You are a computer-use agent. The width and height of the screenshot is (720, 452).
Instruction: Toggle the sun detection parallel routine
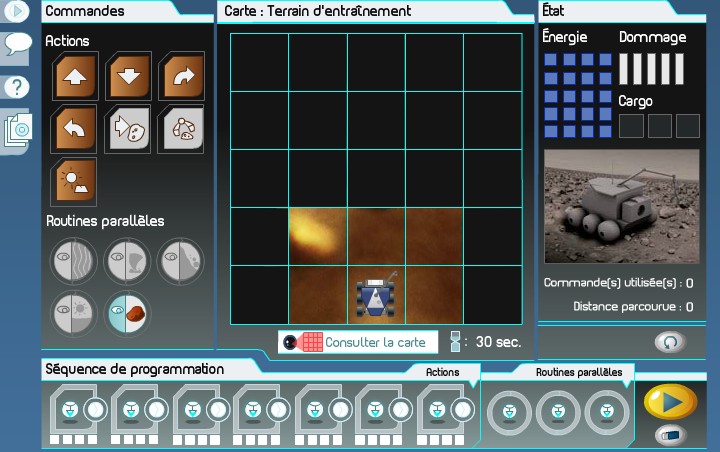point(76,313)
